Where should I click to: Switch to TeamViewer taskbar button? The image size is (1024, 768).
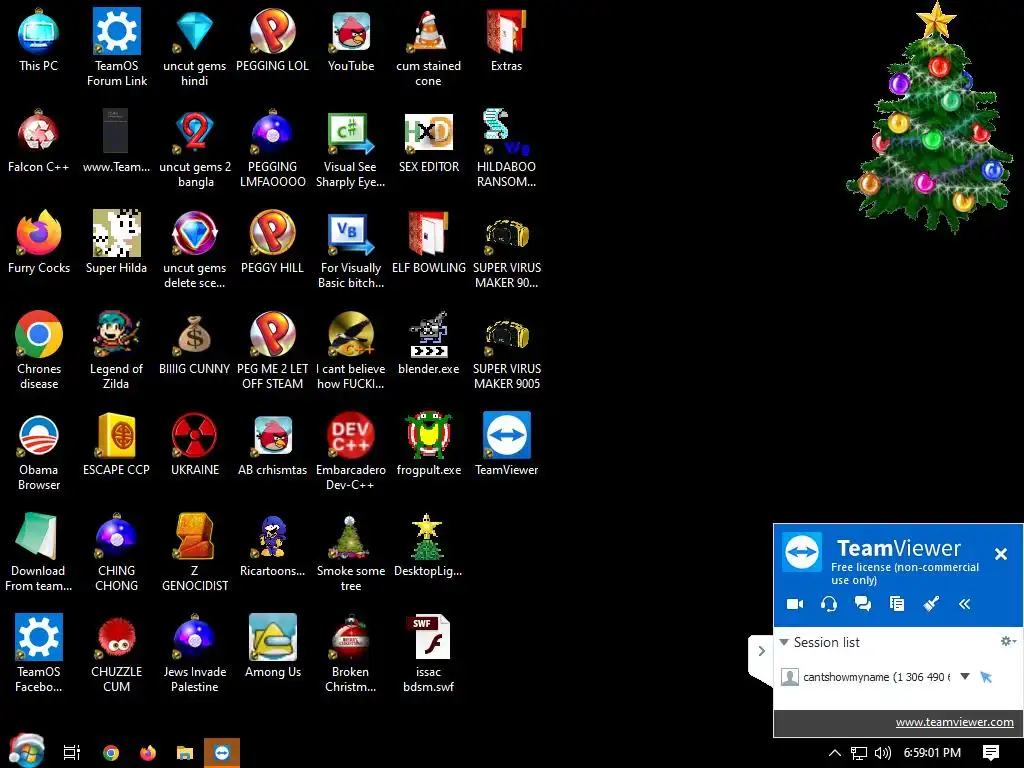click(222, 753)
